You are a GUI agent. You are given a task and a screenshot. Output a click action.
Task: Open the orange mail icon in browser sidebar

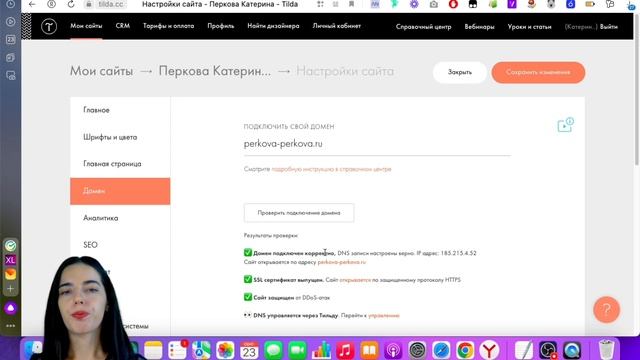pos(11,274)
